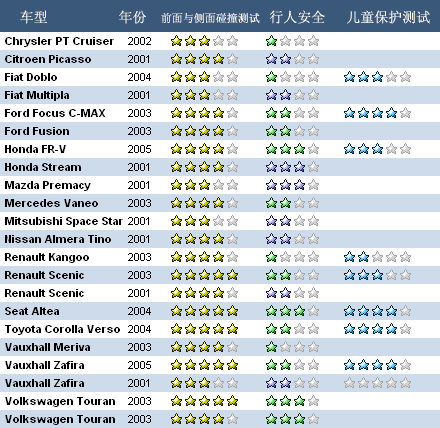Click the blue child protection stars for Fiat Doblo
Screen dimensions: 440x428
coord(377,77)
